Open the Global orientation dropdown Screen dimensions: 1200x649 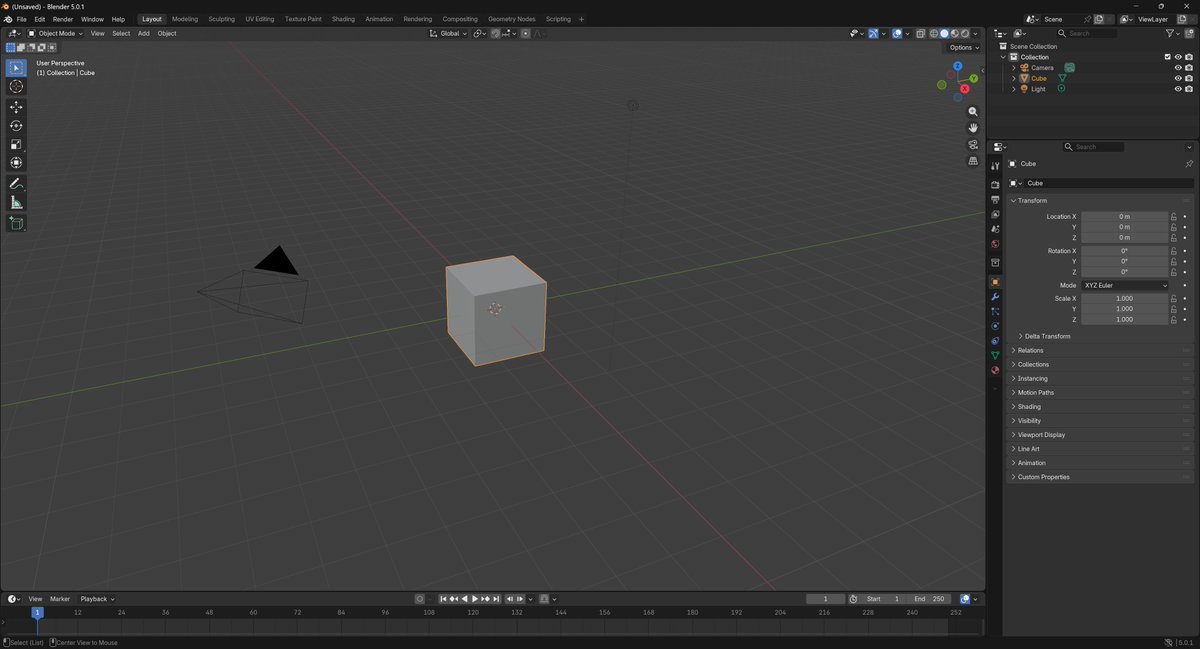click(448, 33)
